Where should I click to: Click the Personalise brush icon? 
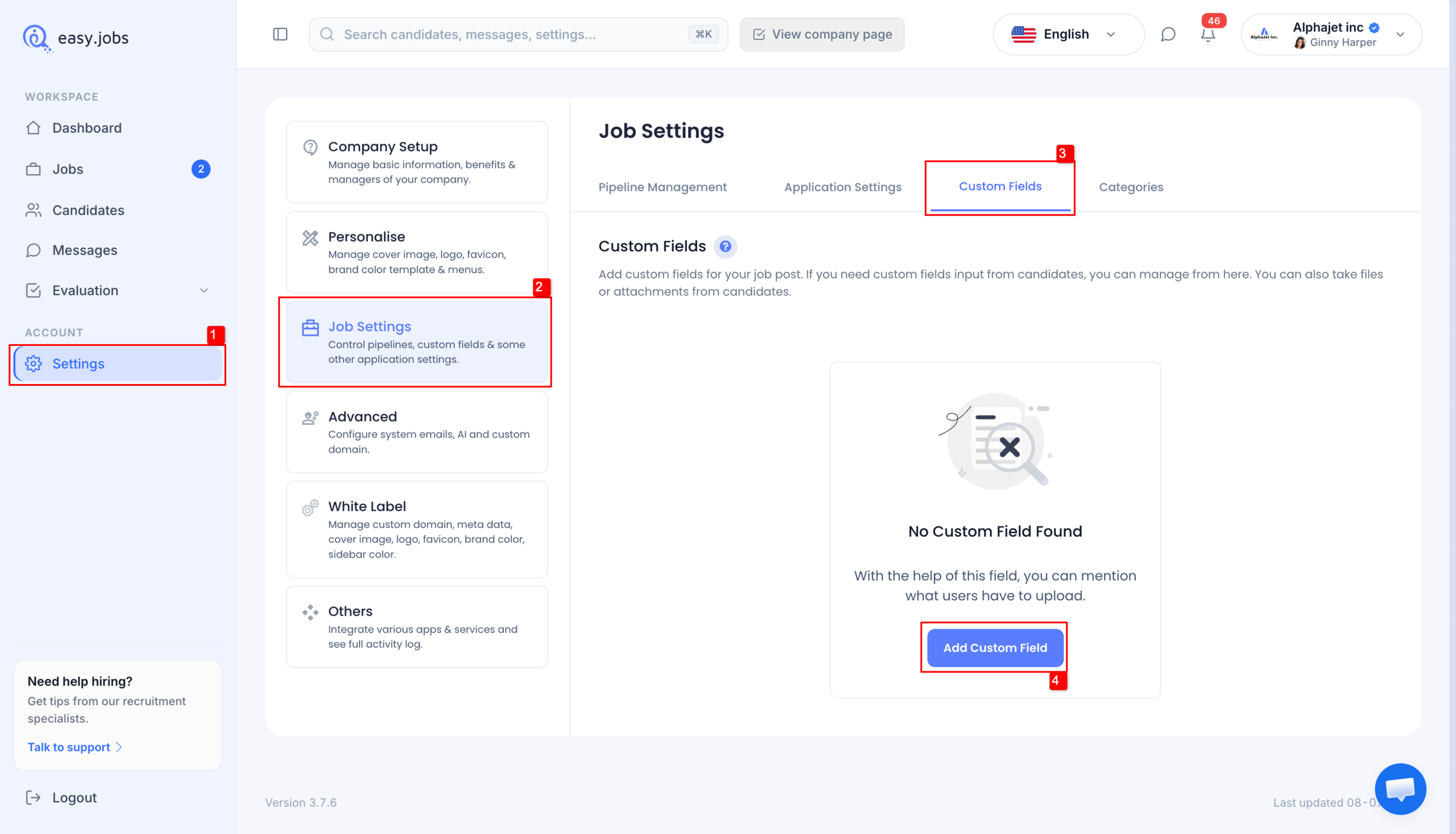311,238
